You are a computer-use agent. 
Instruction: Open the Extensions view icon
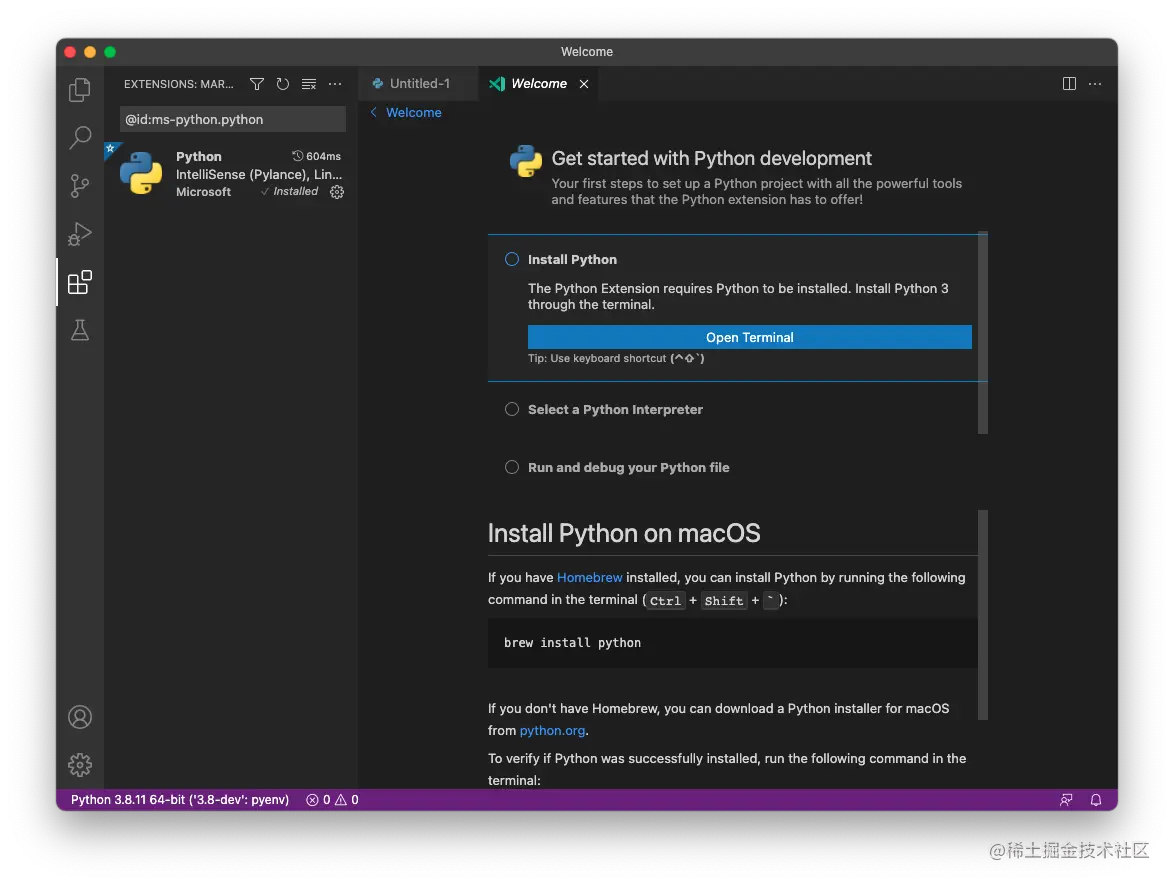click(x=79, y=282)
